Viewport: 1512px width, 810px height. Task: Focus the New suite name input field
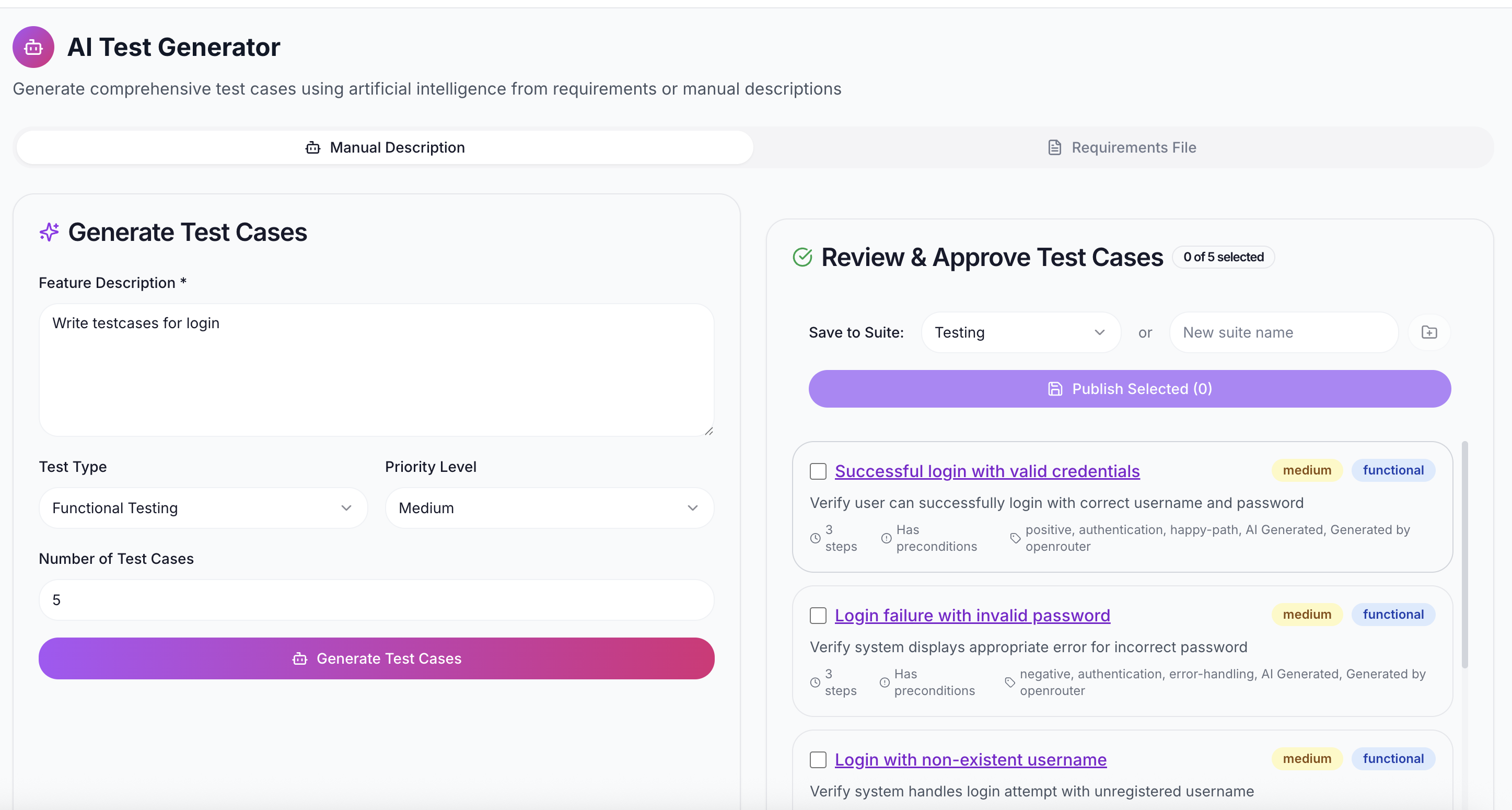(x=1284, y=332)
